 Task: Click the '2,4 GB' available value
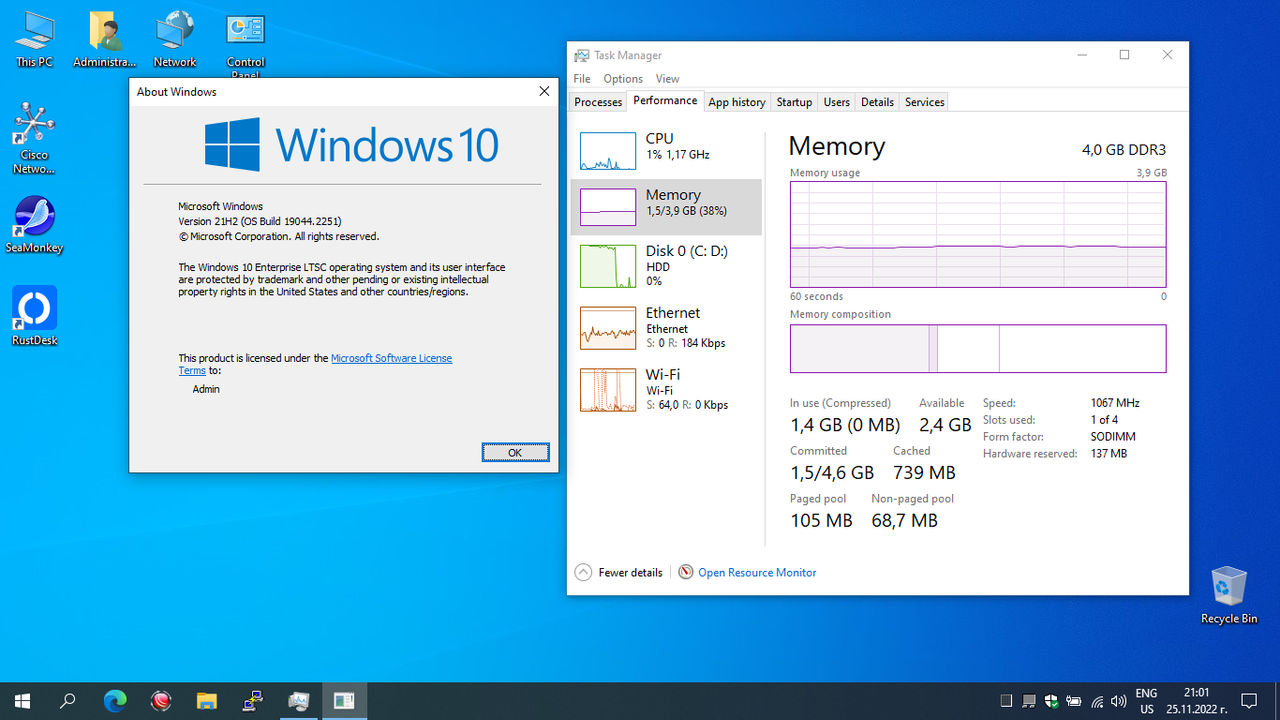[945, 425]
